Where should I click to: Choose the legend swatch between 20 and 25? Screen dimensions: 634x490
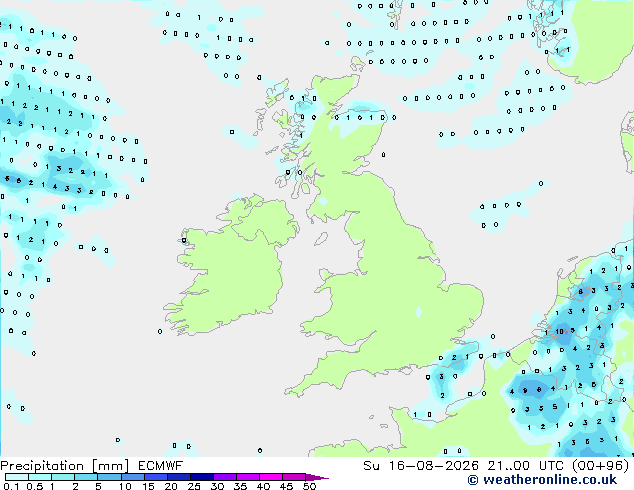pyautogui.click(x=179, y=477)
